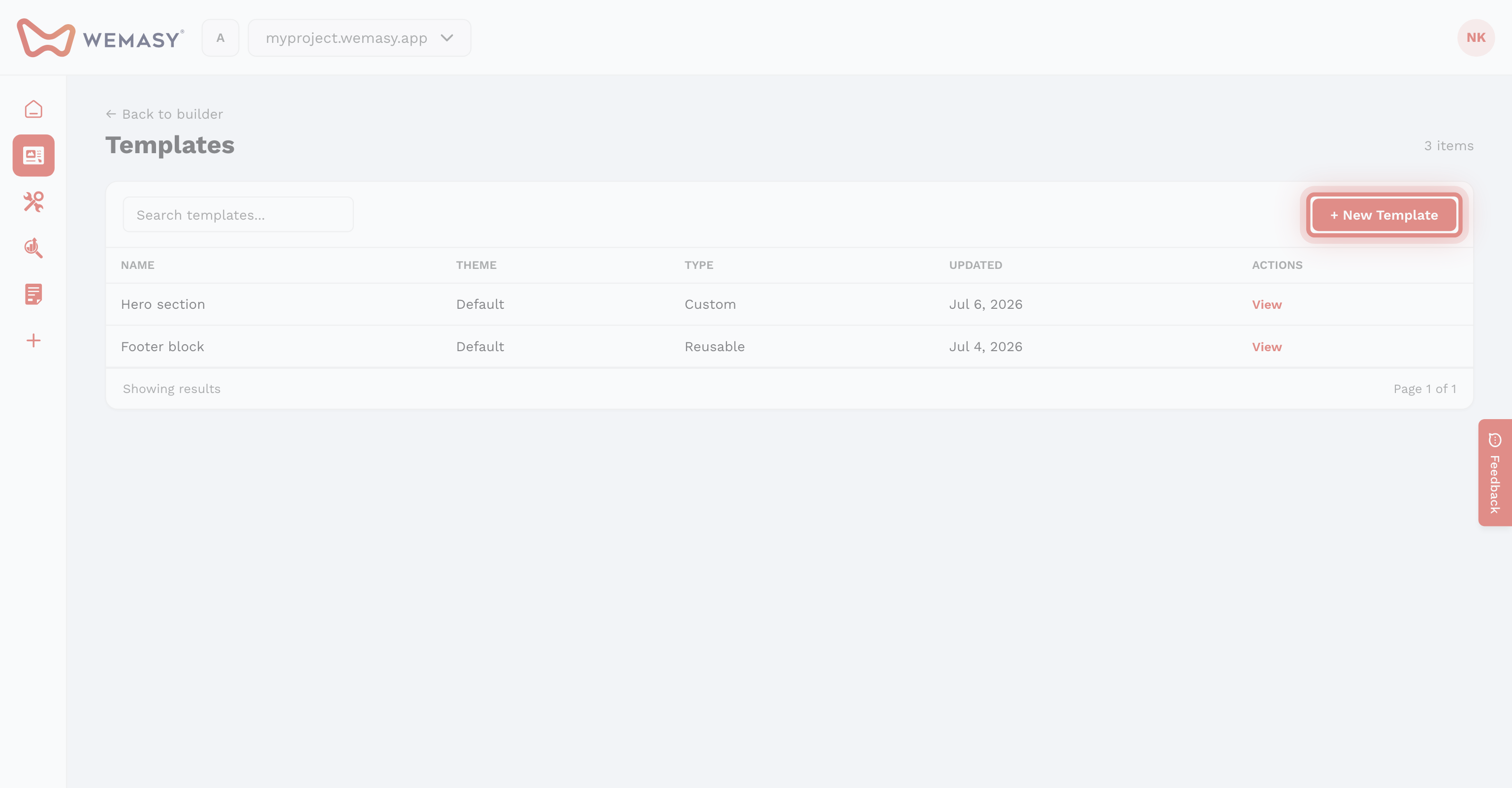The height and width of the screenshot is (788, 1512).
Task: Select the Hero section name cell
Action: coord(162,305)
